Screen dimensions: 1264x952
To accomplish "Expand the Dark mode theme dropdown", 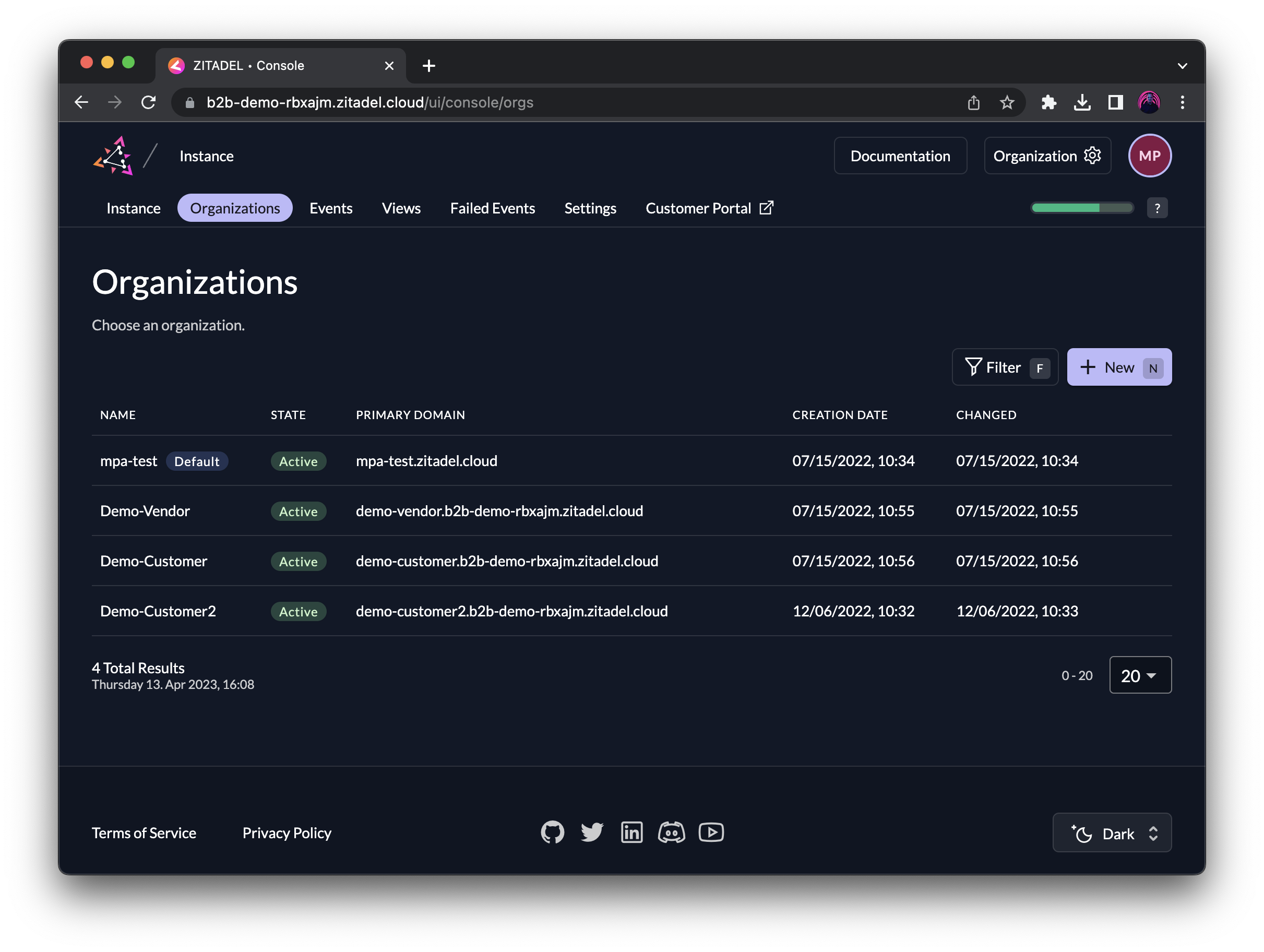I will coord(1114,832).
